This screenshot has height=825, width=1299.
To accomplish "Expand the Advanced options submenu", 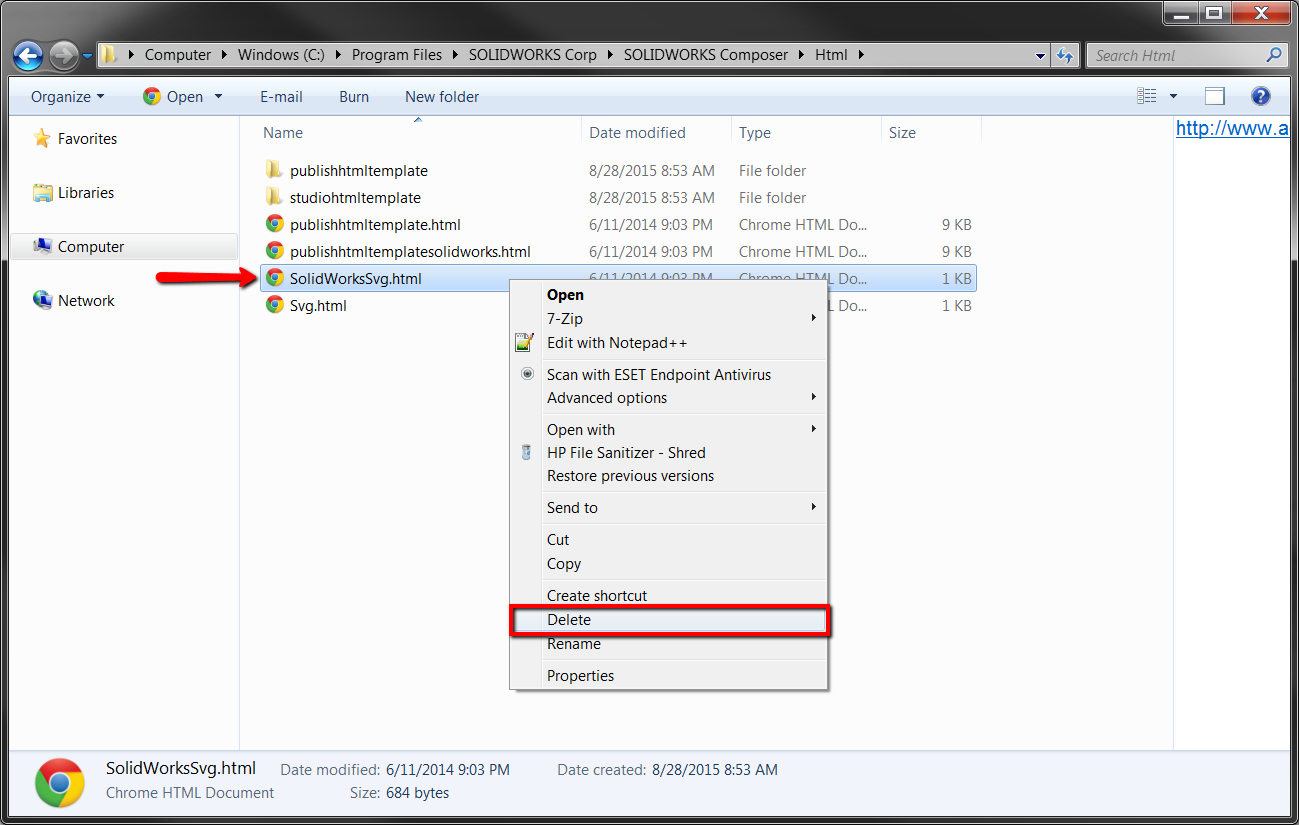I will click(x=669, y=398).
